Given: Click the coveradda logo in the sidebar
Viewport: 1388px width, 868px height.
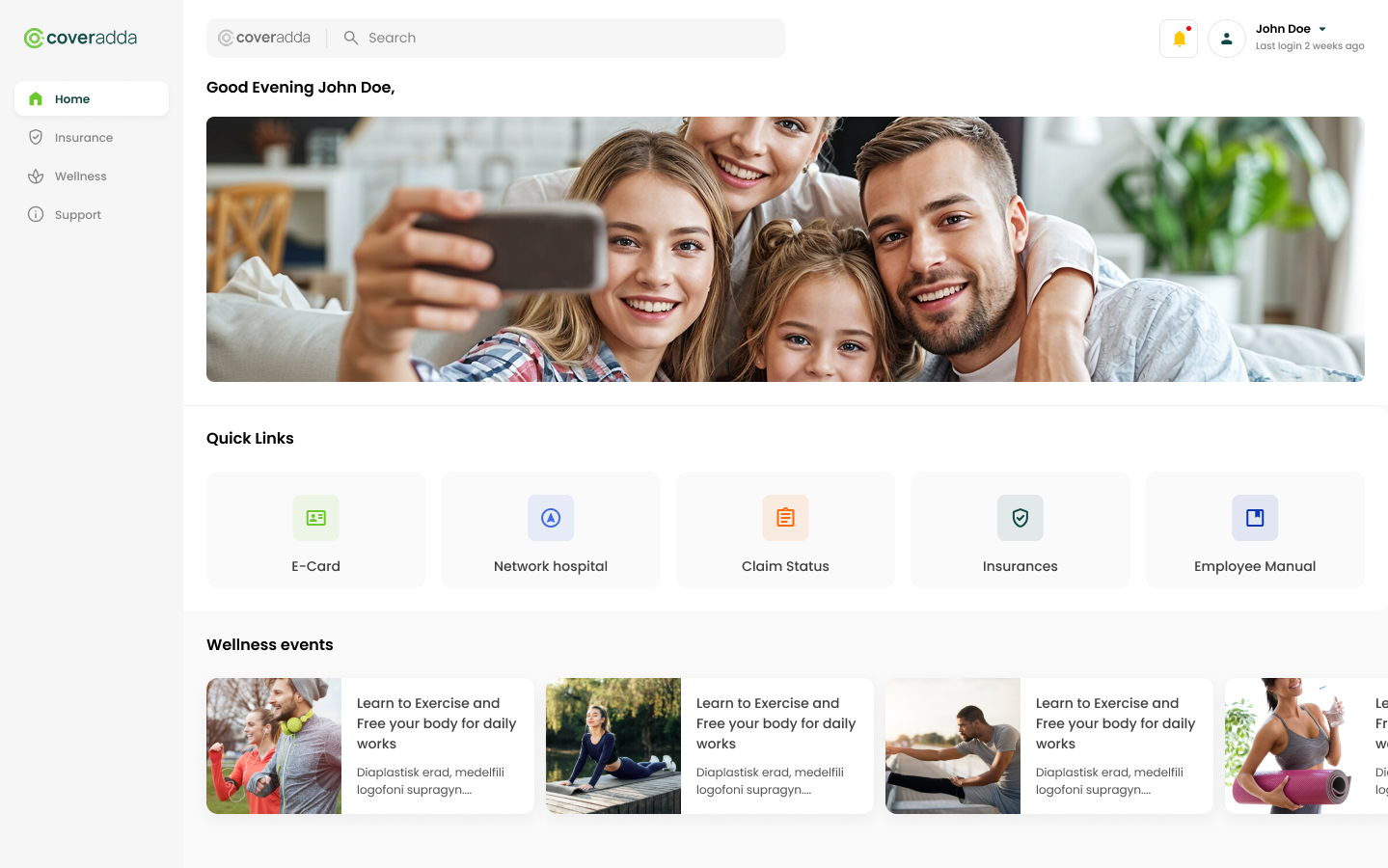Looking at the screenshot, I should coord(80,38).
